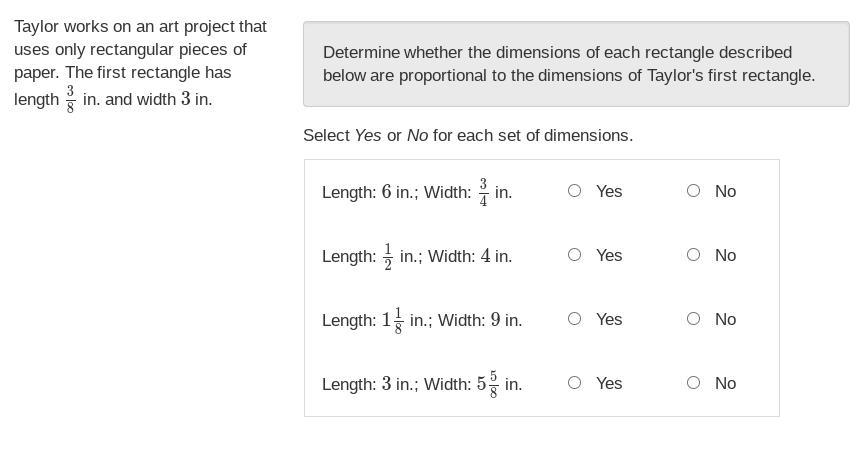Mark No radio for Width 9 in. row
Screen dimensions: 863x462
[x=693, y=319]
